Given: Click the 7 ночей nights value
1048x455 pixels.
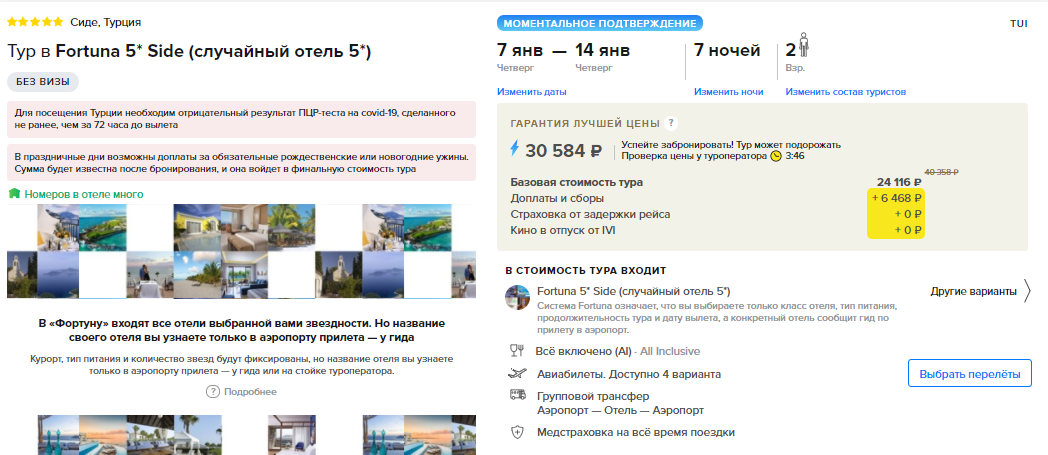Looking at the screenshot, I should pyautogui.click(x=727, y=50).
